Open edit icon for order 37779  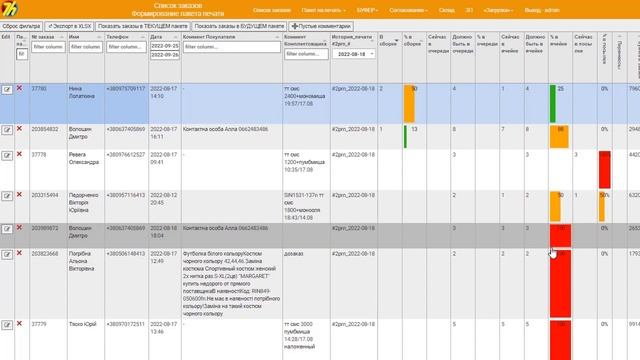point(7,325)
